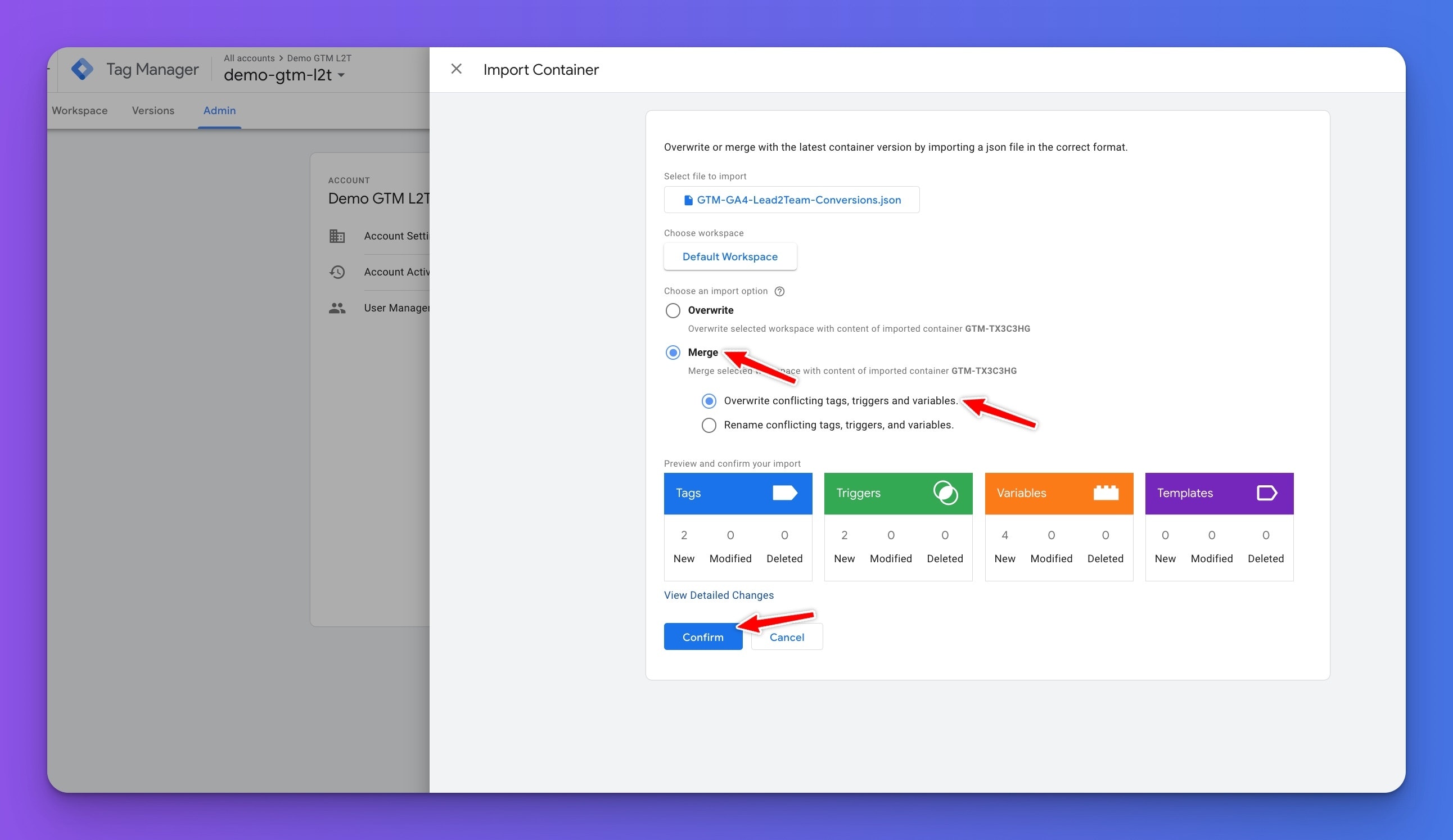Choose Rename conflicting tags, triggers, and variables
The height and width of the screenshot is (840, 1453).
(x=709, y=425)
